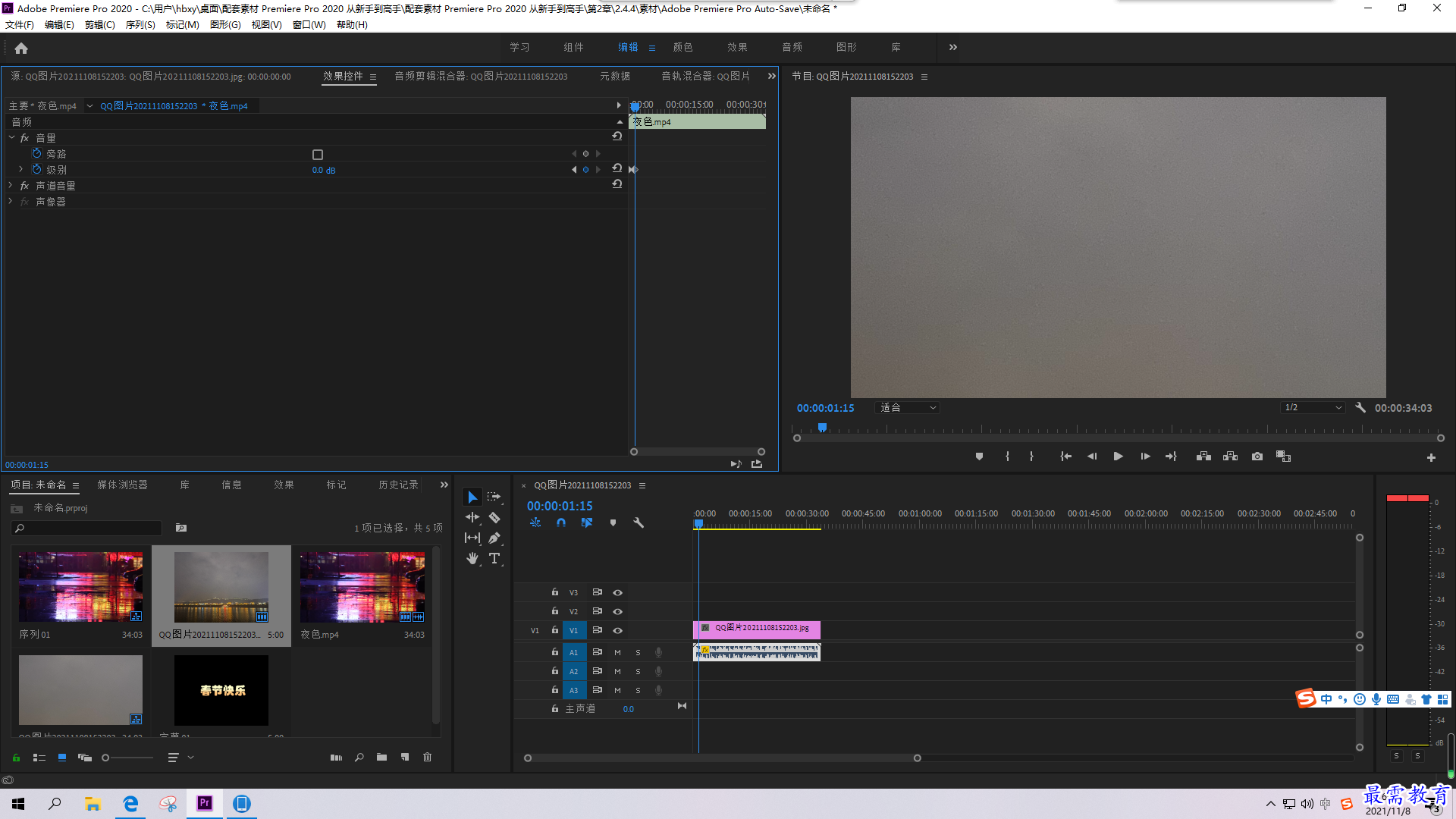The width and height of the screenshot is (1456, 819).
Task: Mute track A1
Action: (617, 652)
